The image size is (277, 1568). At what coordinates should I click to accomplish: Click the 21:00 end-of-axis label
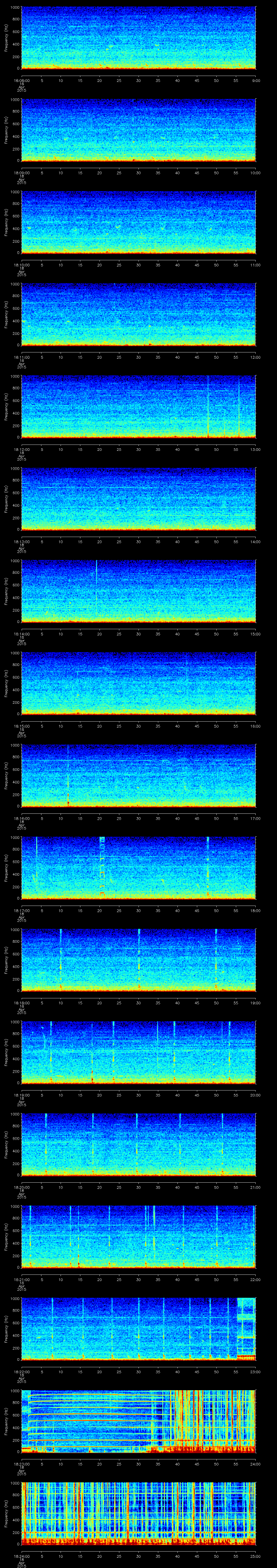click(x=256, y=1187)
